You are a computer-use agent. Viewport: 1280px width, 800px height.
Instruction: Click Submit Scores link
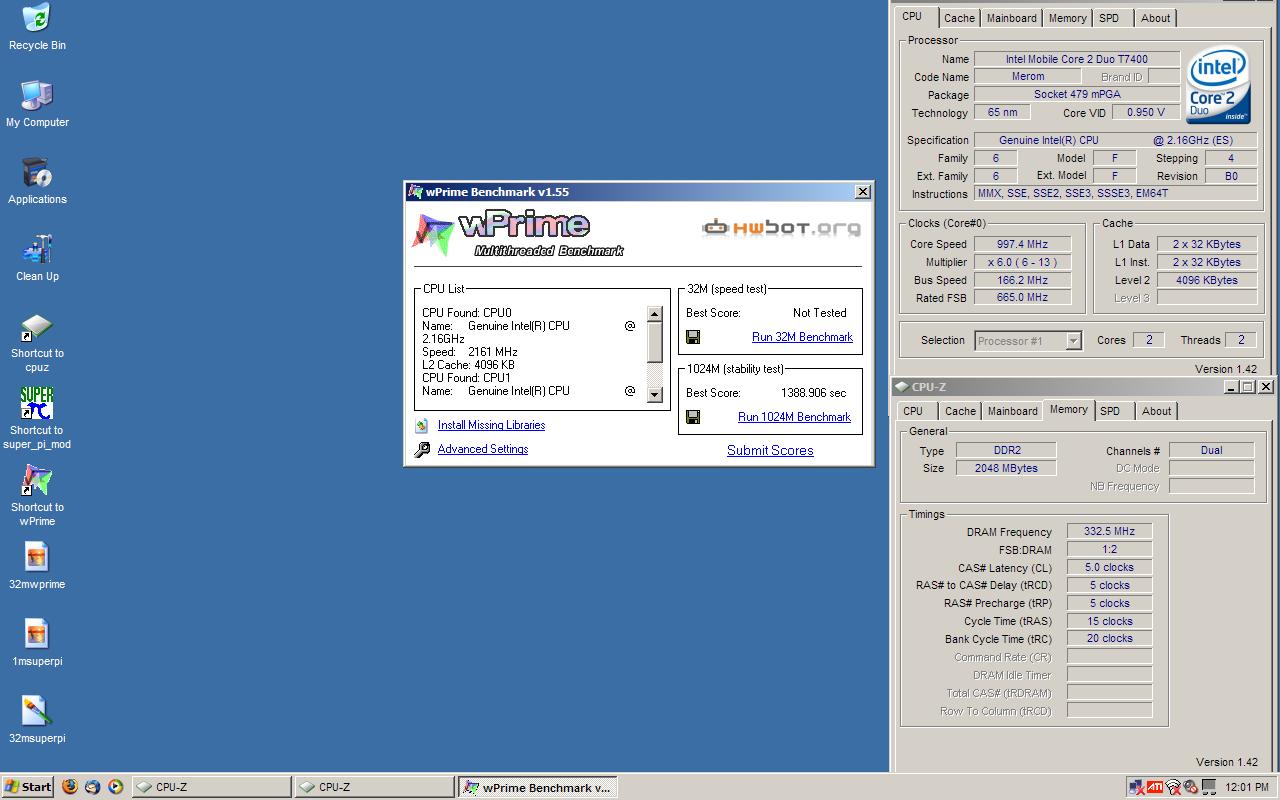(x=770, y=450)
